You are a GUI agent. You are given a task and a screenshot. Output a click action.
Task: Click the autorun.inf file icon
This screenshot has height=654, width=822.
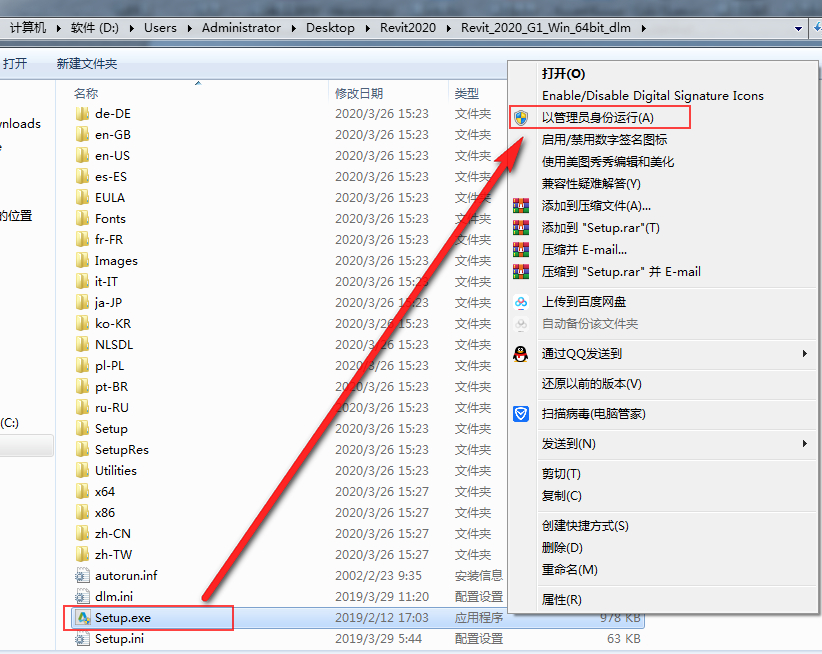[x=82, y=575]
